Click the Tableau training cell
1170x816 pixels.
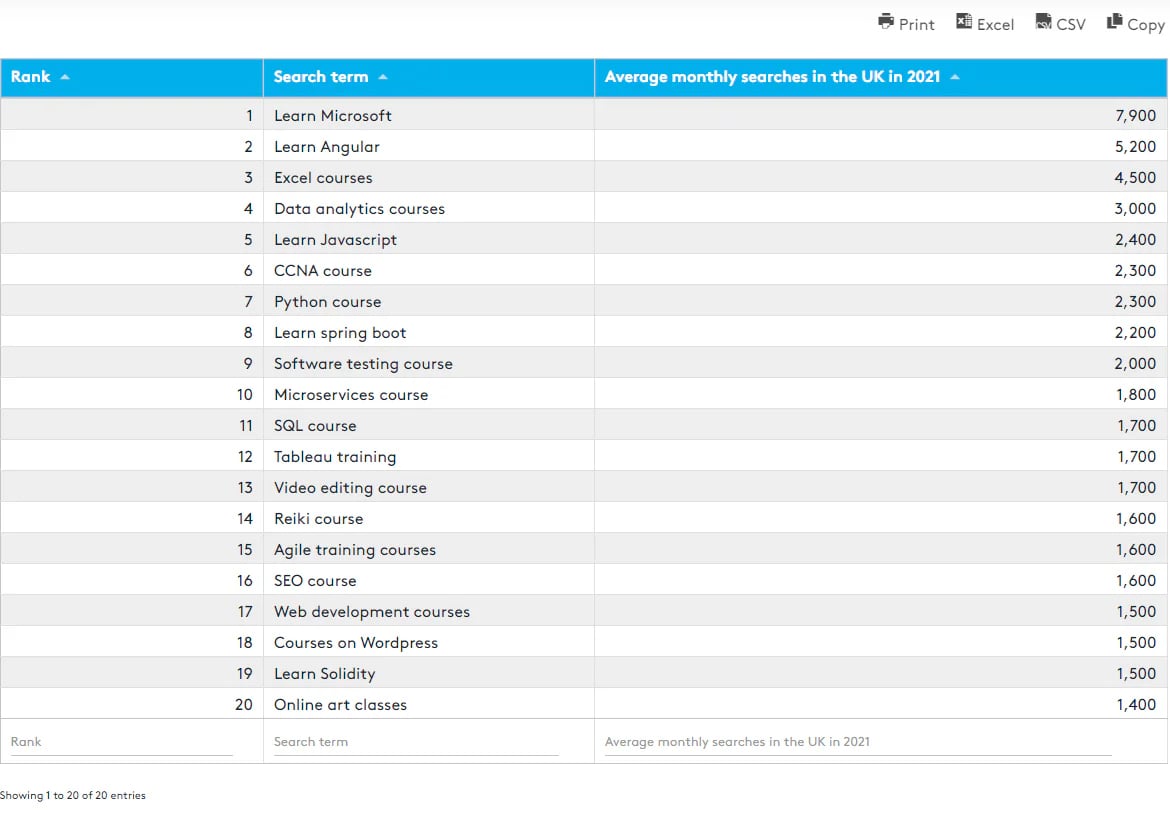click(335, 457)
